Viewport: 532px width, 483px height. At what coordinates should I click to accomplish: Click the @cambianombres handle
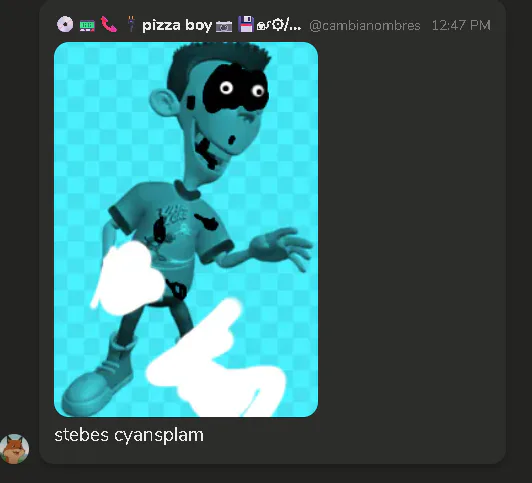click(365, 26)
